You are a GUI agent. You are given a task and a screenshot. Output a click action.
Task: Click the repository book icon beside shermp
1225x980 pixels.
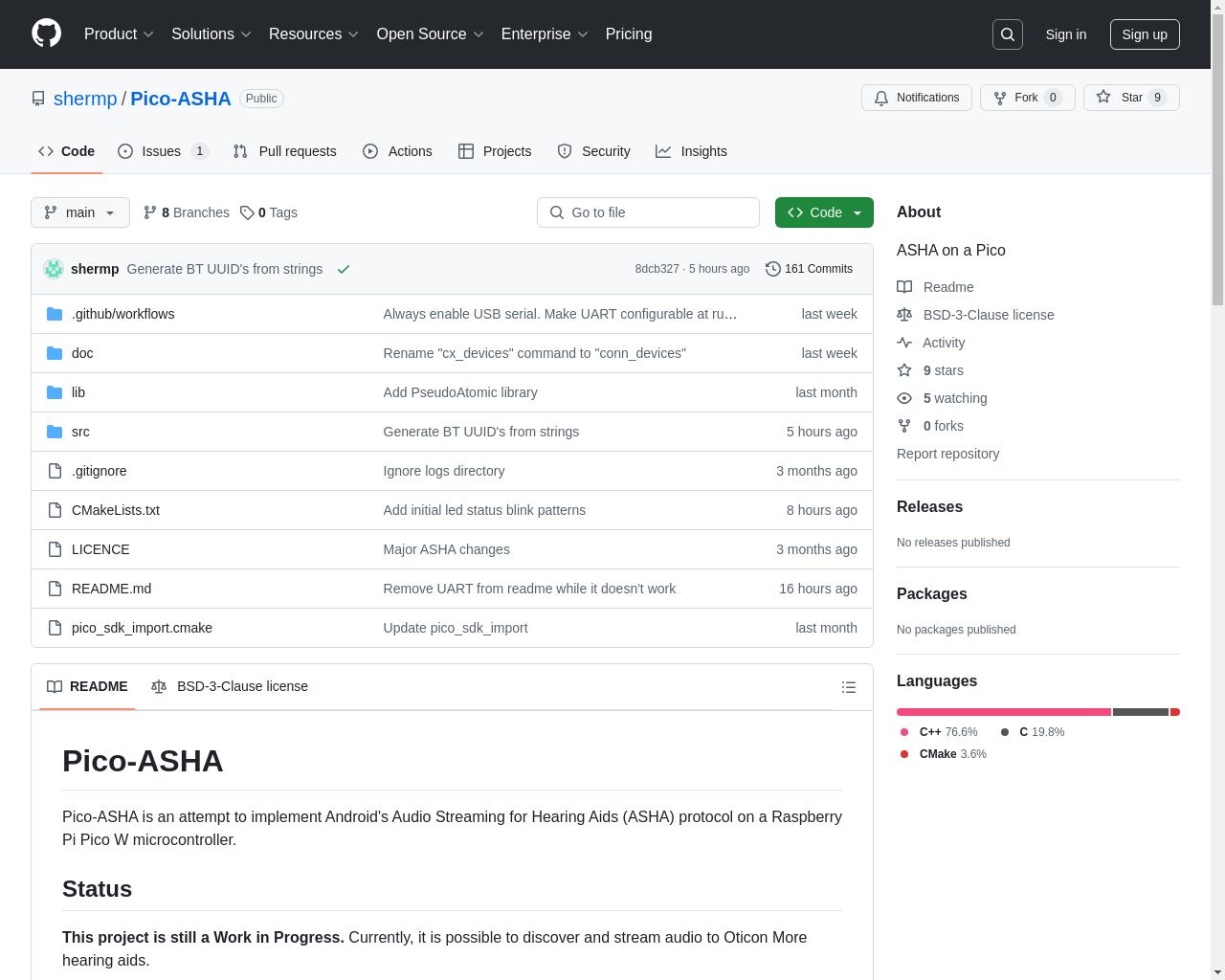click(38, 99)
